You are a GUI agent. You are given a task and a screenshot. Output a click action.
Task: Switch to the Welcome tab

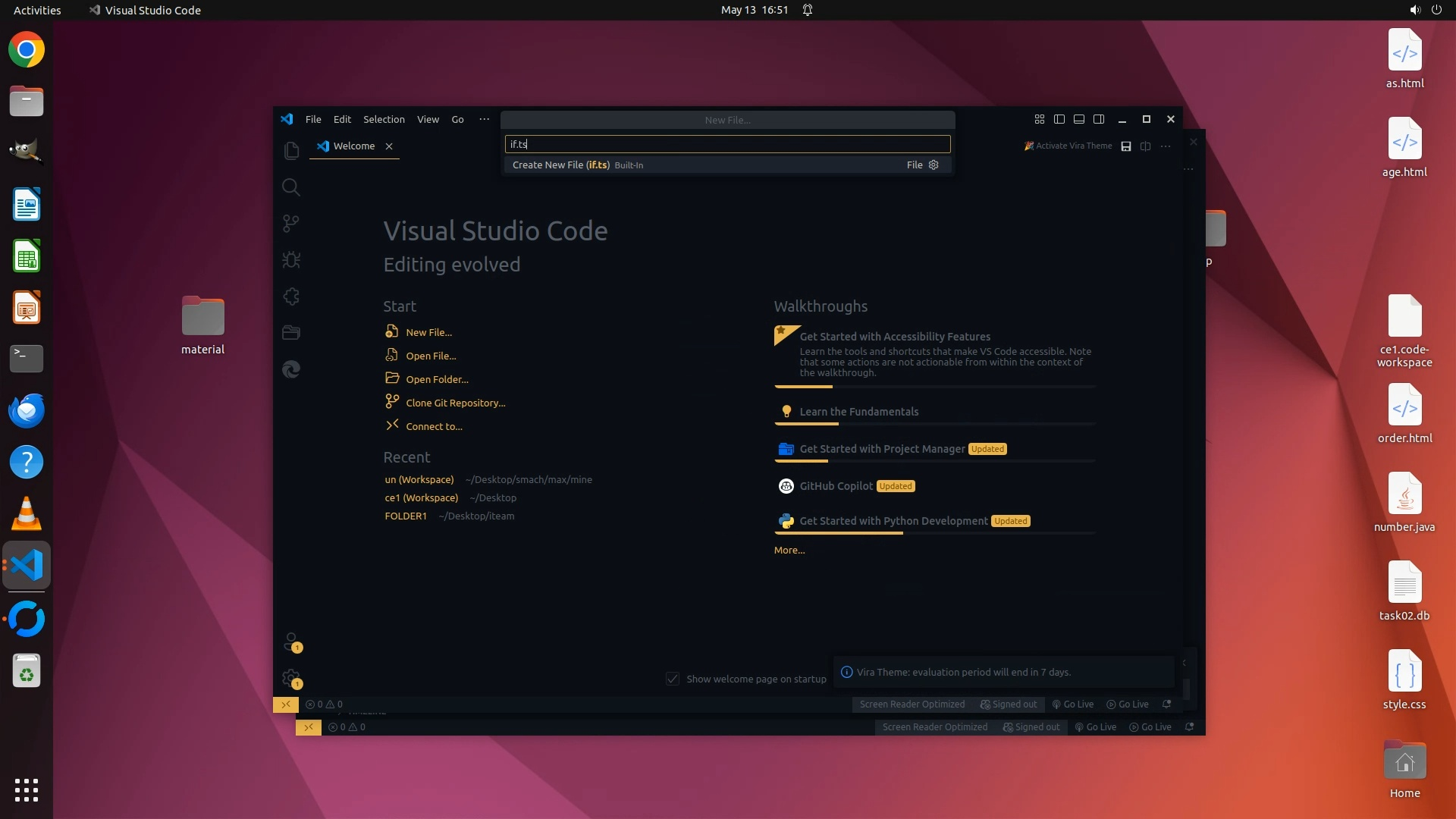coord(353,146)
